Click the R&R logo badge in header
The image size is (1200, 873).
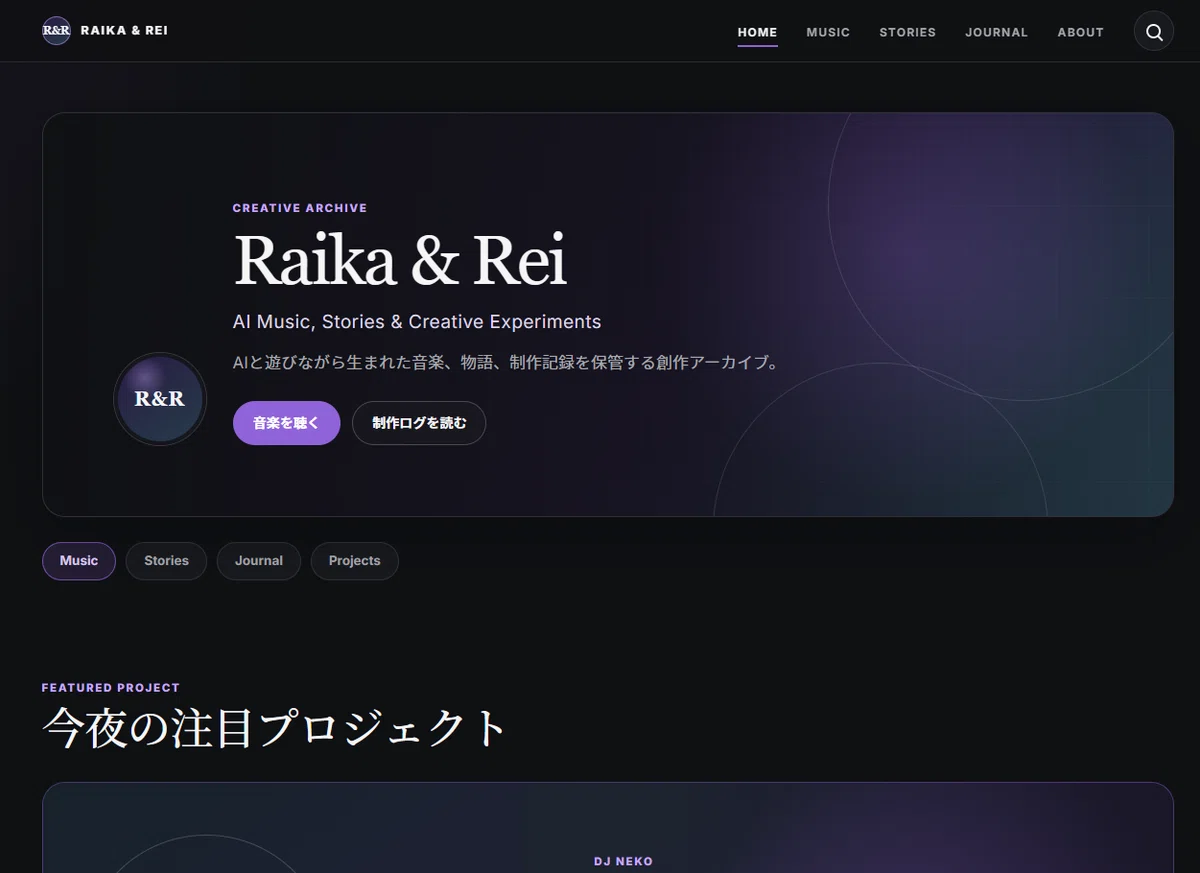[x=56, y=31]
